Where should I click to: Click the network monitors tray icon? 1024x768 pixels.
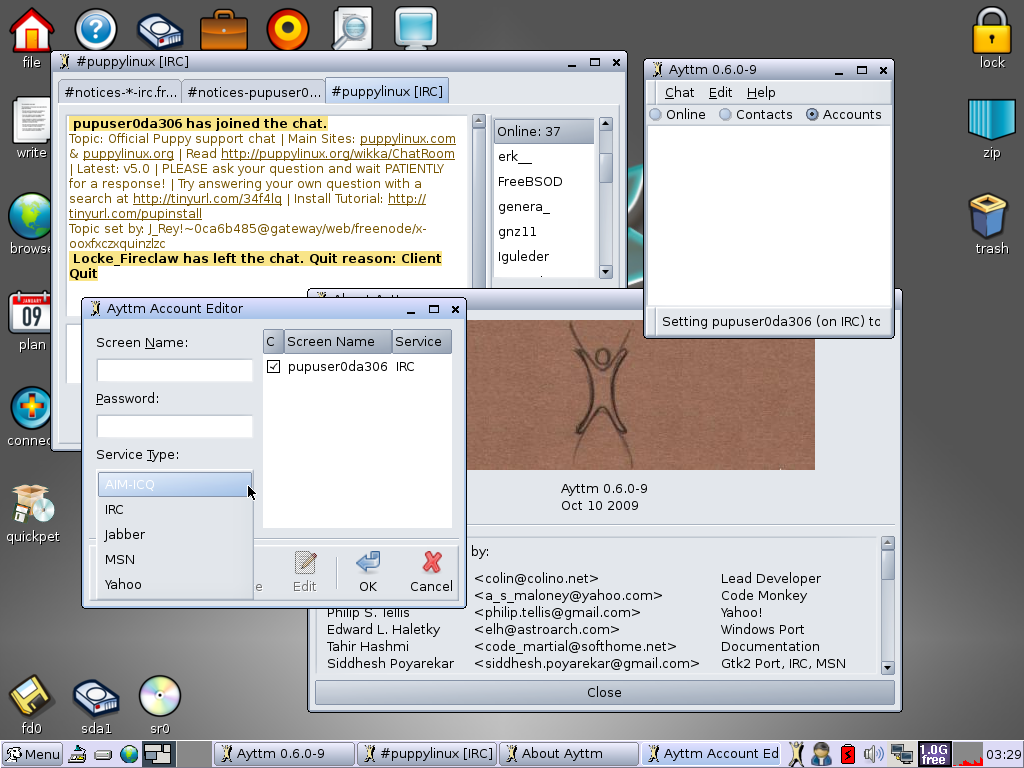902,754
